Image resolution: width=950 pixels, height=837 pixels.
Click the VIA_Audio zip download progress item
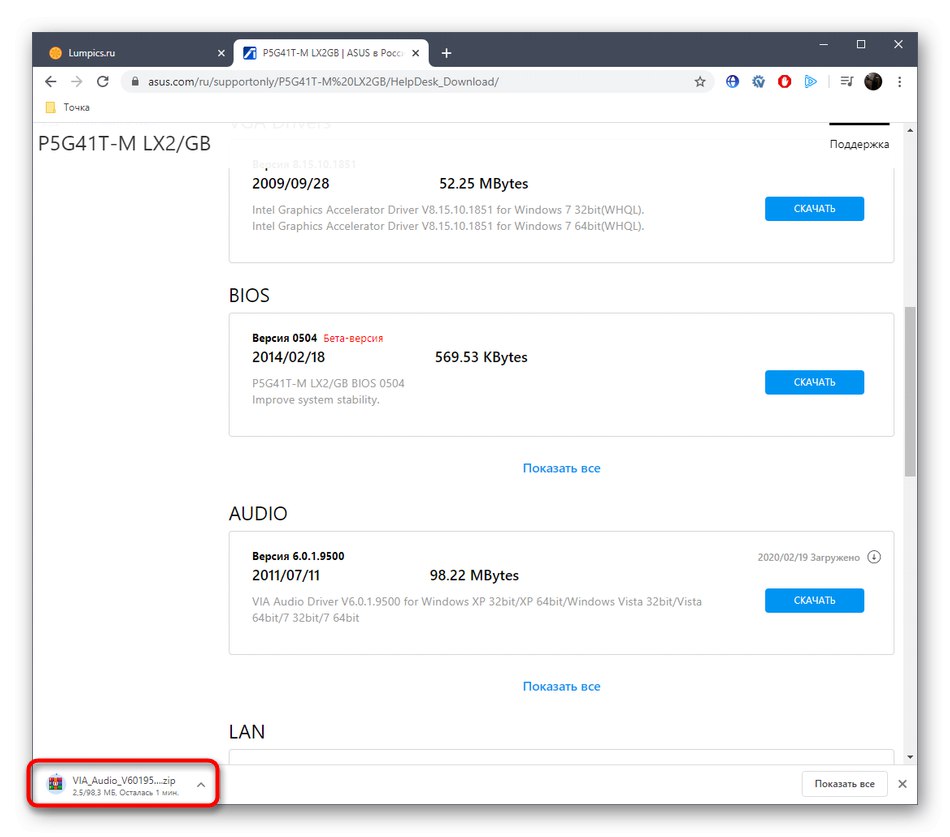(x=120, y=784)
